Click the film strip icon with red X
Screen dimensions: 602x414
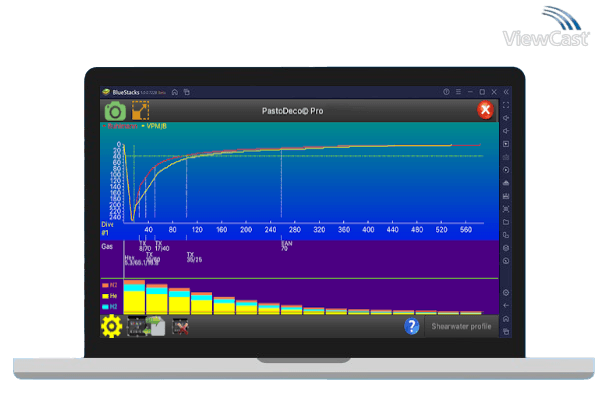click(180, 326)
